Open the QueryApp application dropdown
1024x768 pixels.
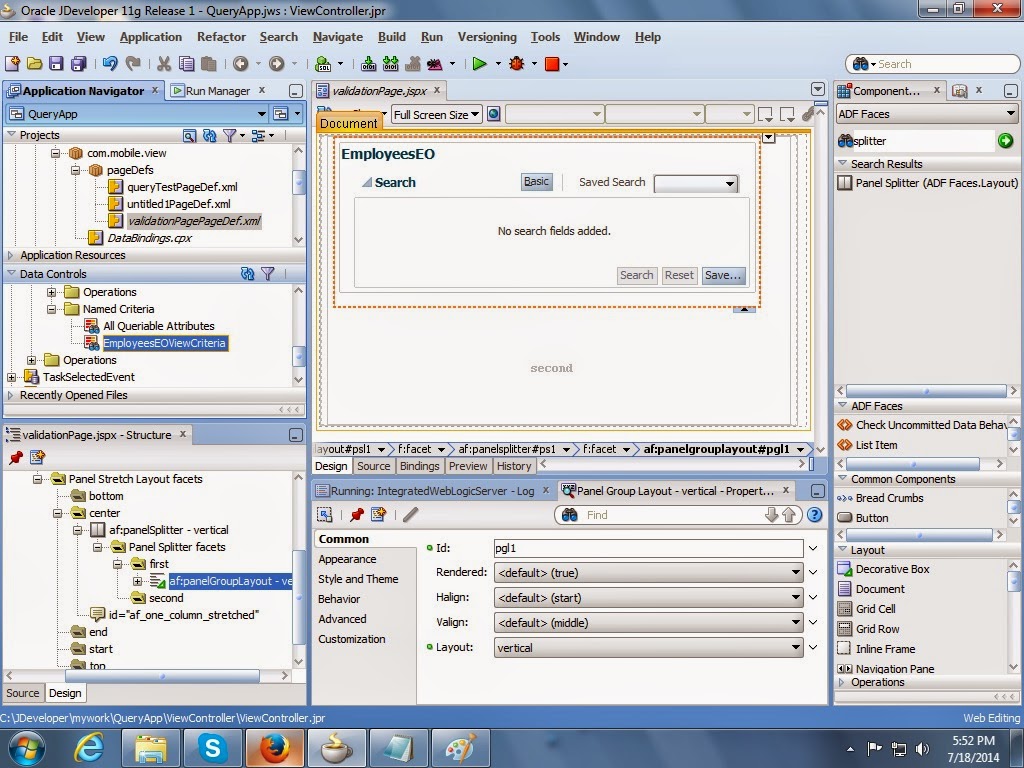(261, 114)
